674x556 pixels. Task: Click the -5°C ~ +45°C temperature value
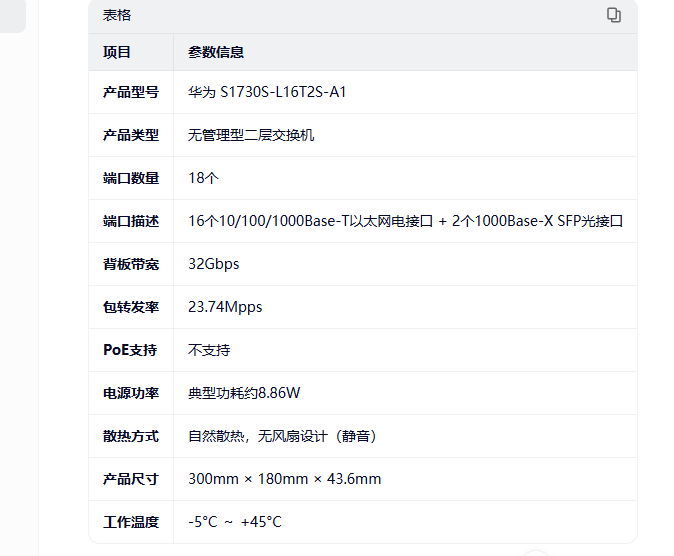pyautogui.click(x=235, y=522)
